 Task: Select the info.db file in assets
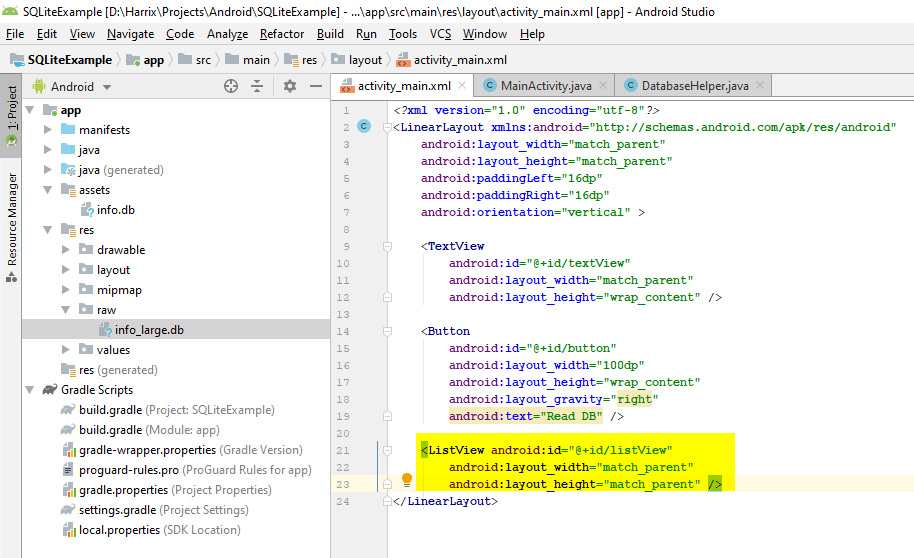pos(115,210)
